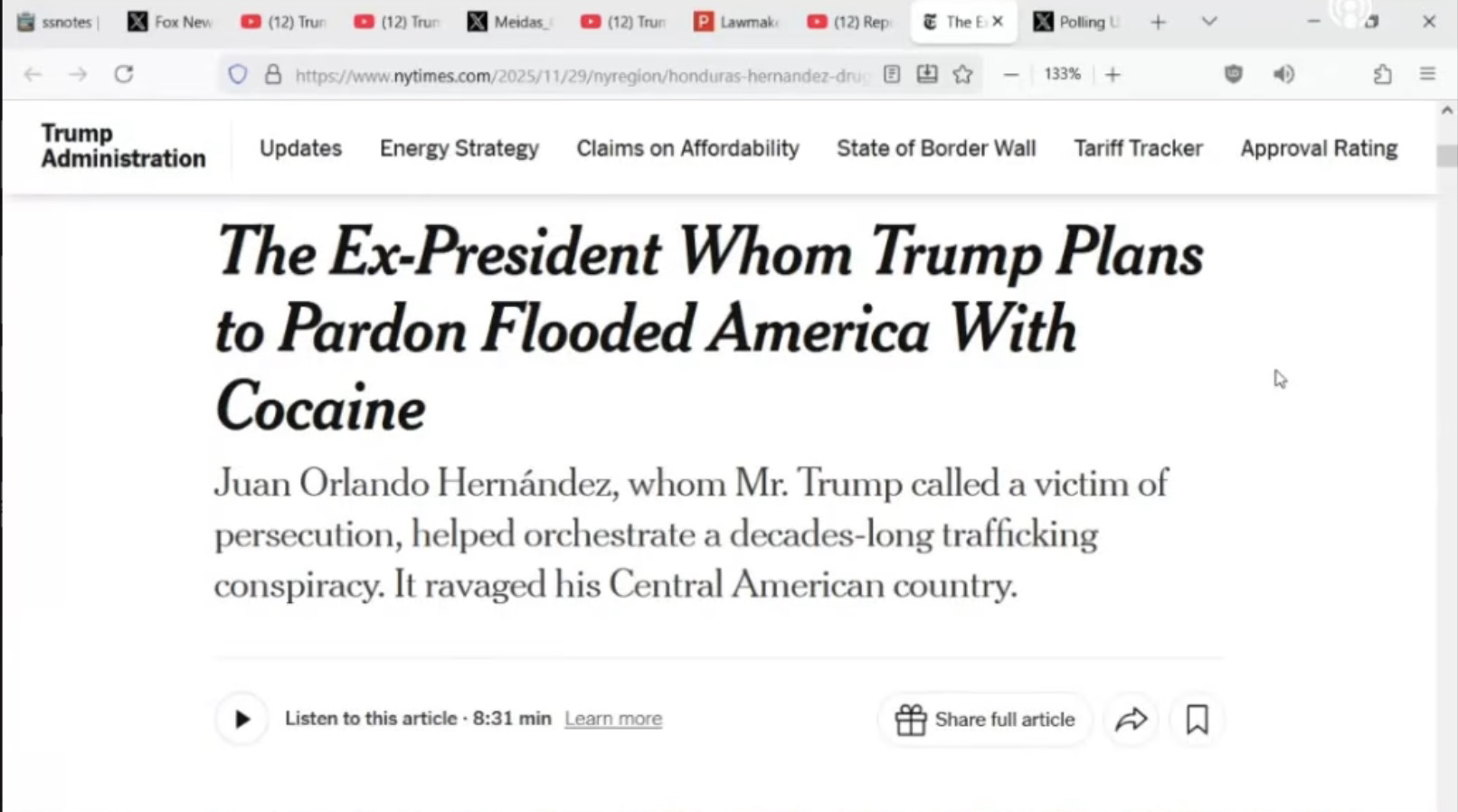Click the share arrow icon
The height and width of the screenshot is (812, 1458).
point(1131,720)
